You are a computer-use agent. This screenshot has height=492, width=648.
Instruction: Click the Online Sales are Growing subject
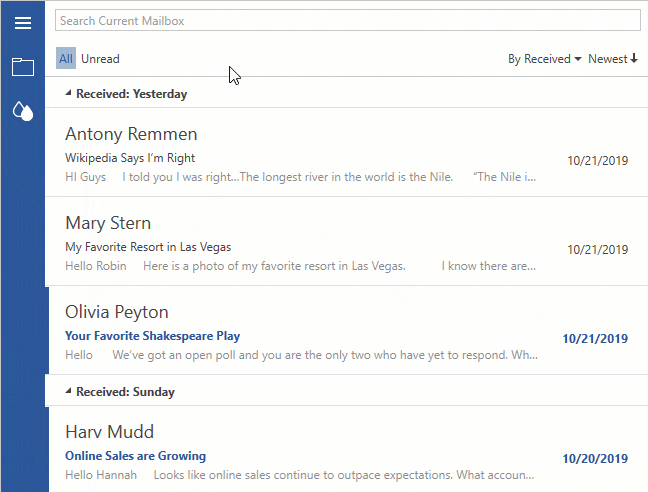click(x=135, y=456)
